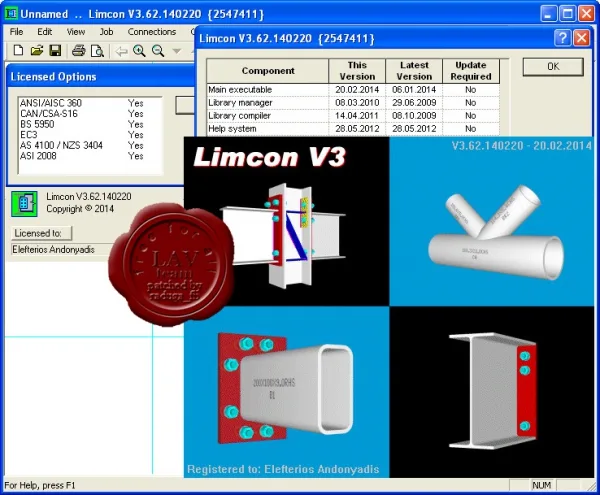Click the 06.01.2014 latest version cell
The width and height of the screenshot is (600, 495).
click(x=414, y=90)
